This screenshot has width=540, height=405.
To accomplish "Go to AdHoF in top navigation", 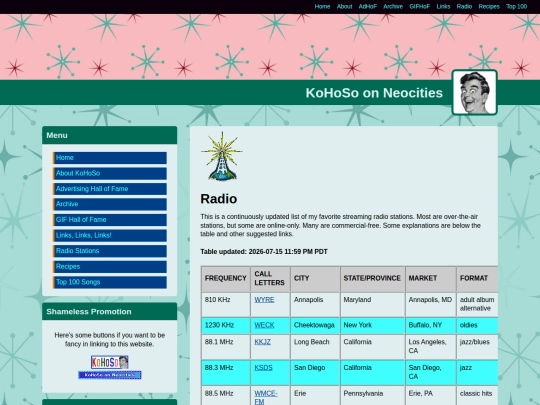I will 368,7.
